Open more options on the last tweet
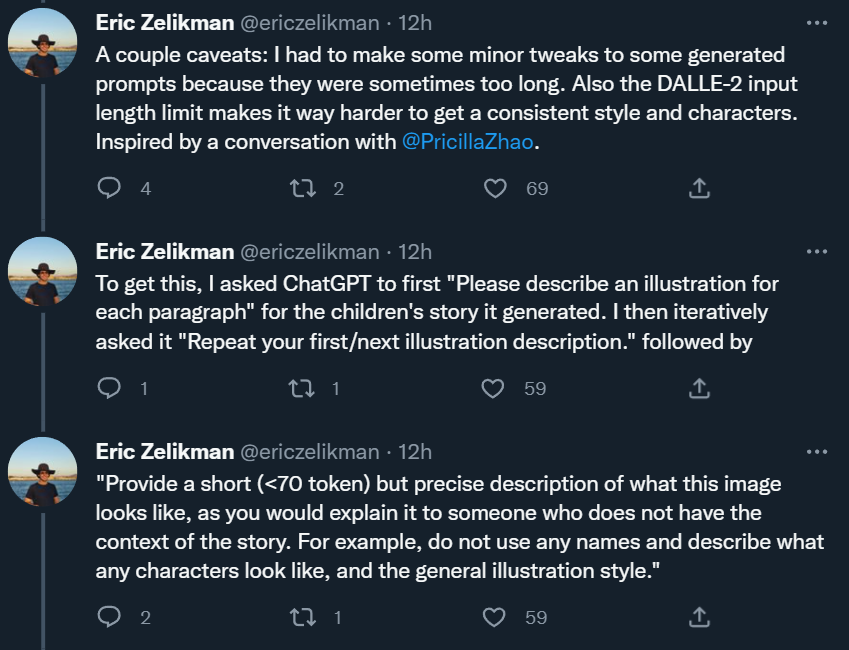Image resolution: width=849 pixels, height=650 pixels. [816, 452]
